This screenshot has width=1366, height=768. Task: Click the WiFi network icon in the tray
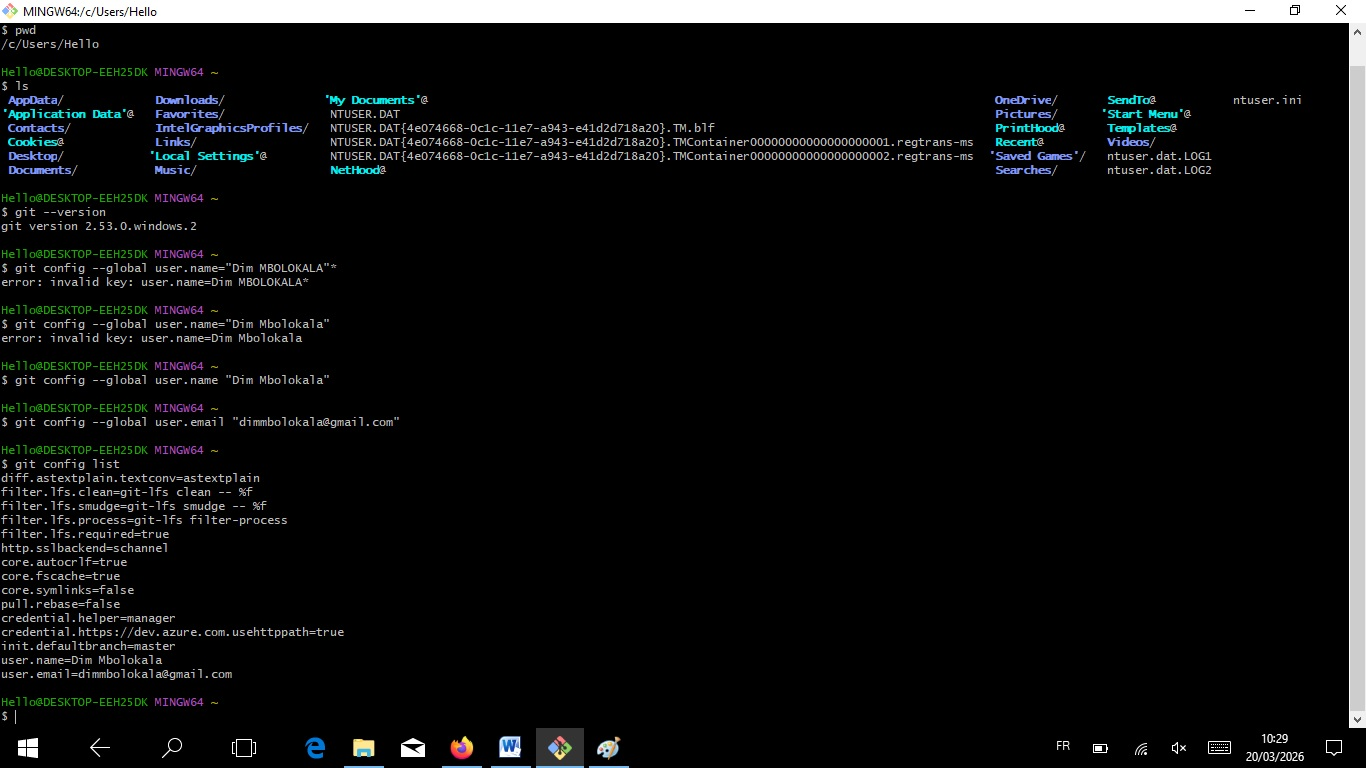click(1140, 748)
